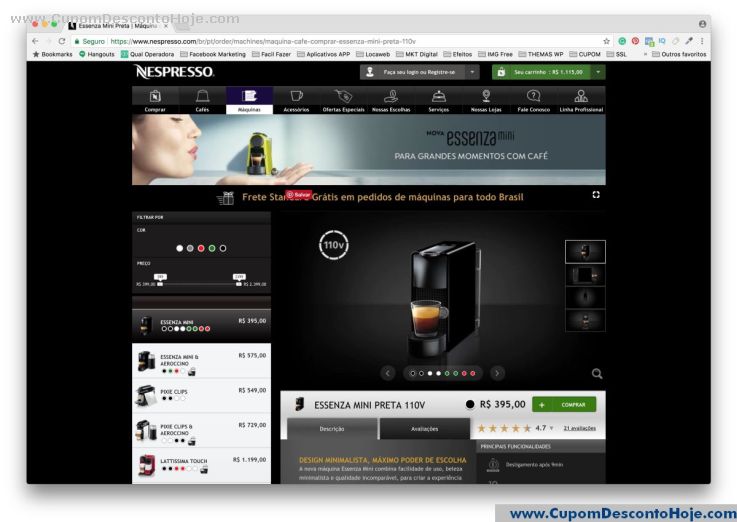Open the Cafés capsule menu
The image size is (737, 522).
[x=203, y=100]
